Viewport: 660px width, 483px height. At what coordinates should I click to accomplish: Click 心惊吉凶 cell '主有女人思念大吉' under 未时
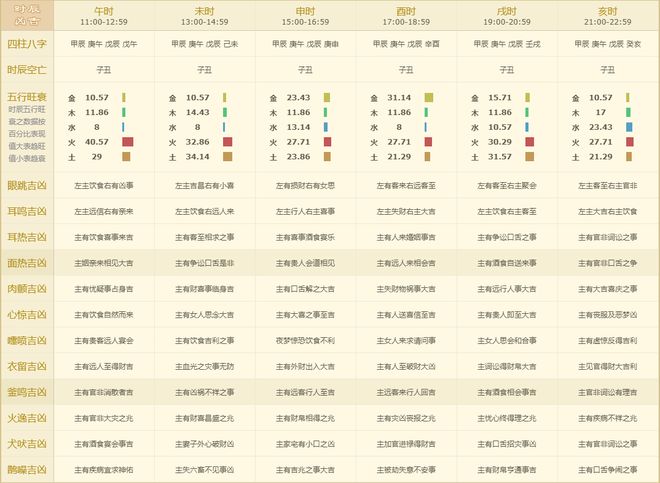[x=205, y=315]
